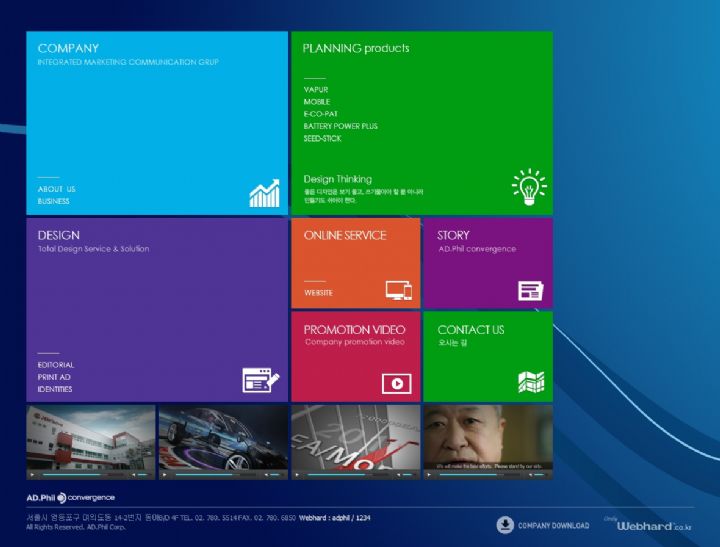This screenshot has height=547, width=720.
Task: Click 'Webhard : adphil / 1234' footer text
Action: 334,518
